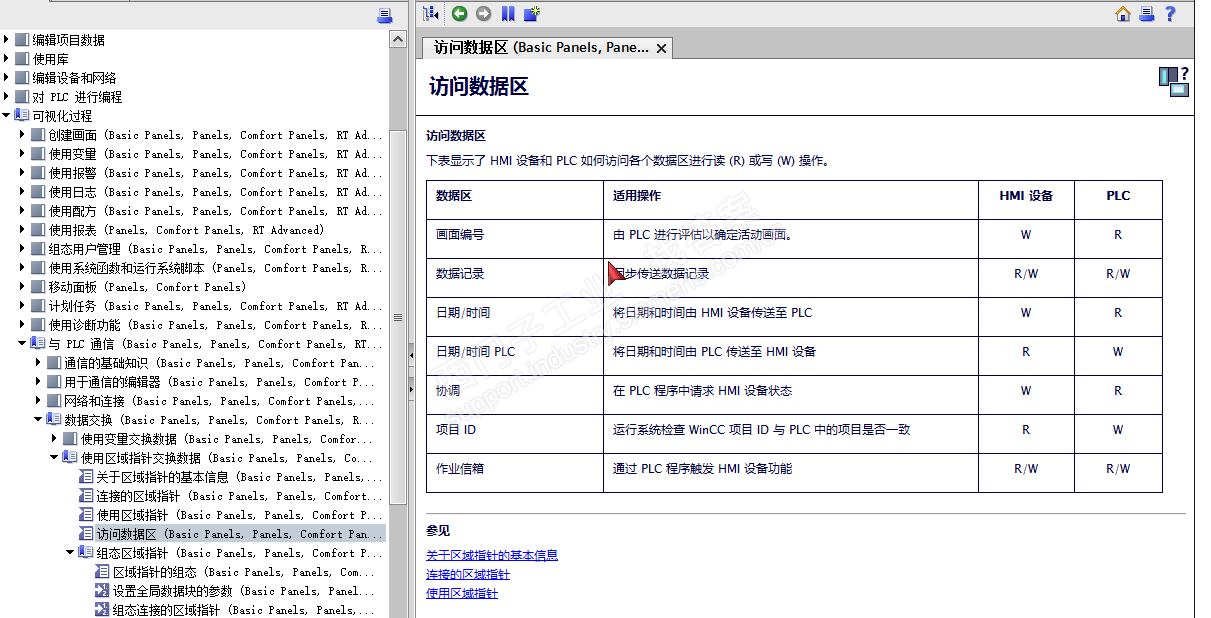Select the highlighted 访问数据区 tree page

click(x=239, y=534)
